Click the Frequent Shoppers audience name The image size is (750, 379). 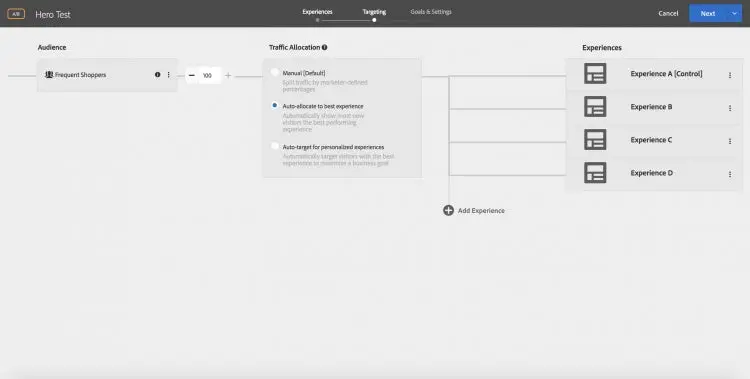pyautogui.click(x=80, y=75)
